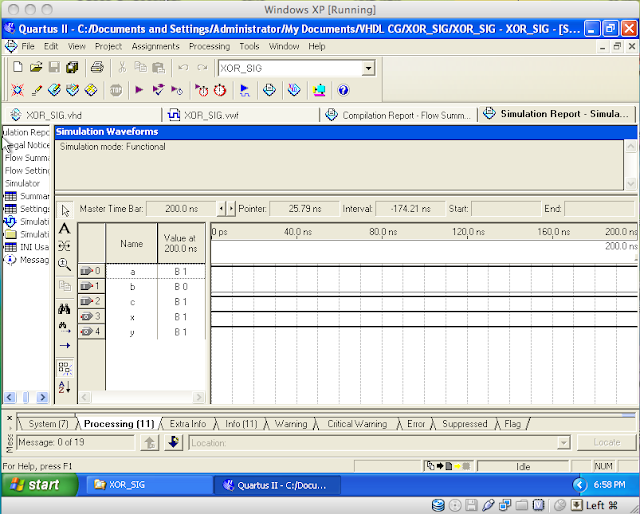Screen dimensions: 640x514
Task: Open Simulator Settings item in report tree
Action: 28,209
